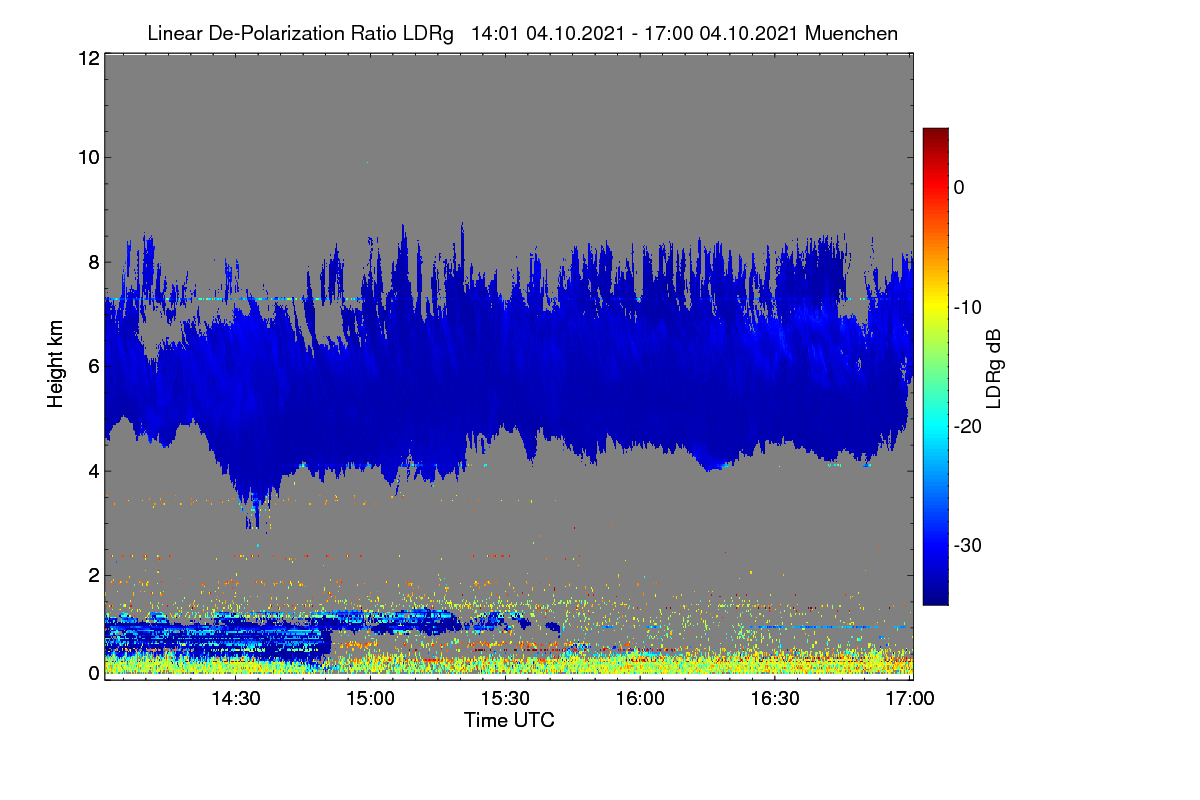Click the 14:30 time axis label
This screenshot has width=1200, height=800.
click(236, 699)
